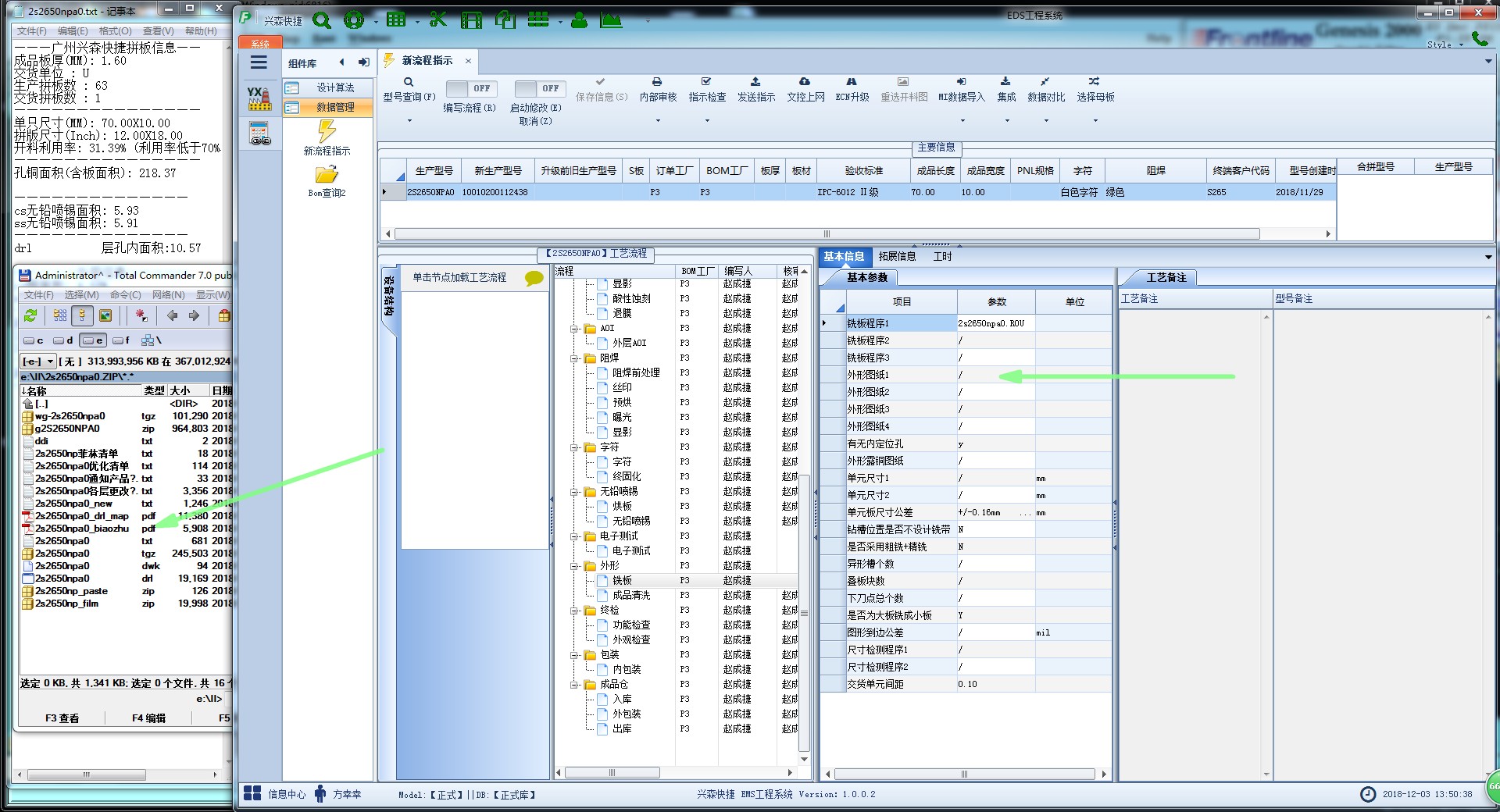Click the 发送指示 upload icon
The image size is (1500, 812).
(755, 81)
